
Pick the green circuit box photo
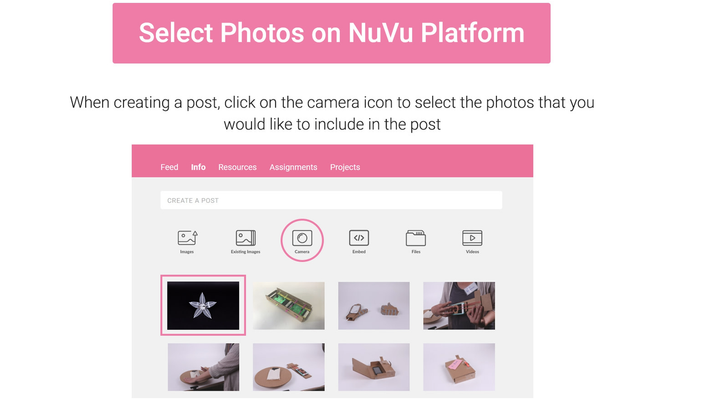coord(288,305)
